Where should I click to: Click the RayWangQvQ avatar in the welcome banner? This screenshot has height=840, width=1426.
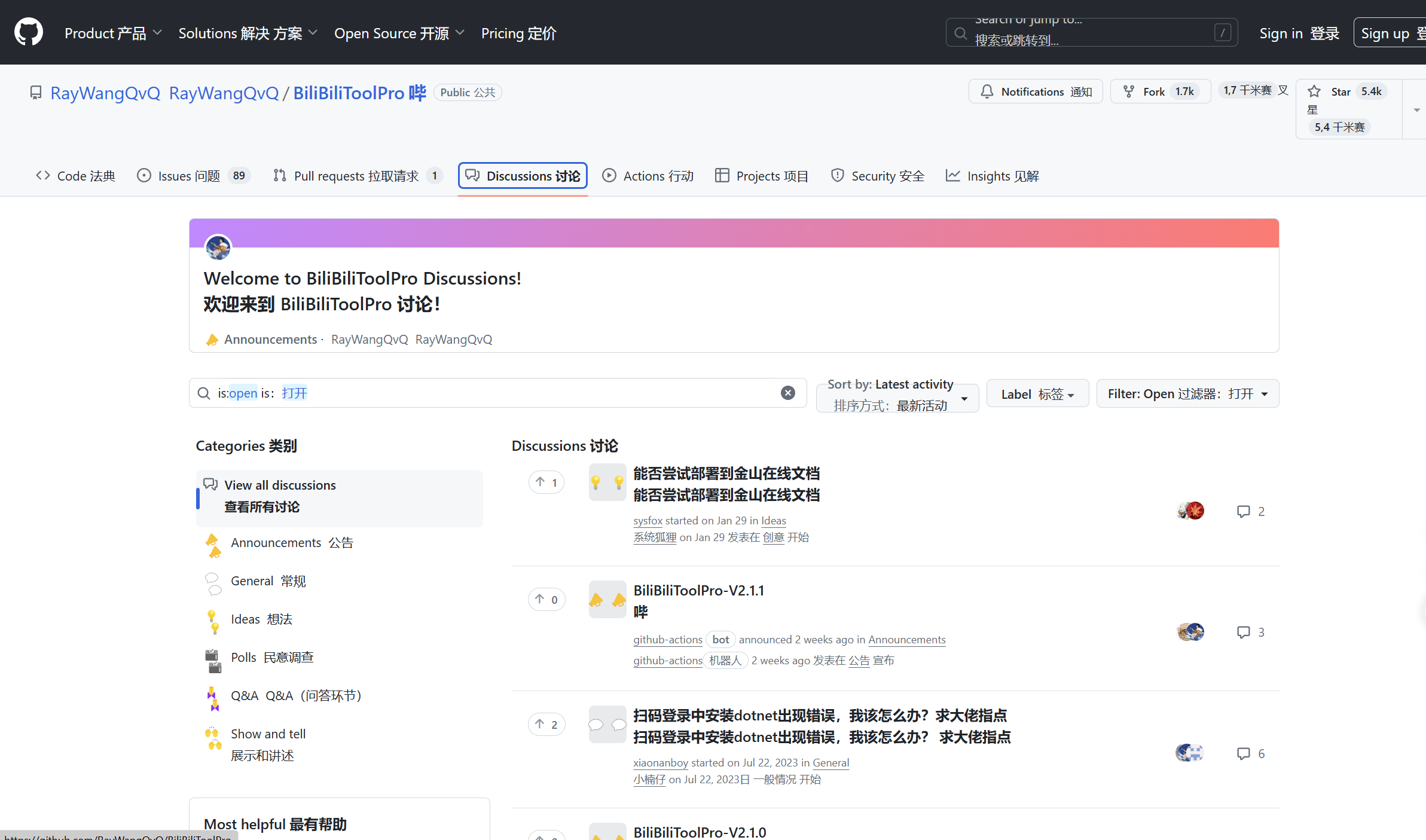(218, 247)
